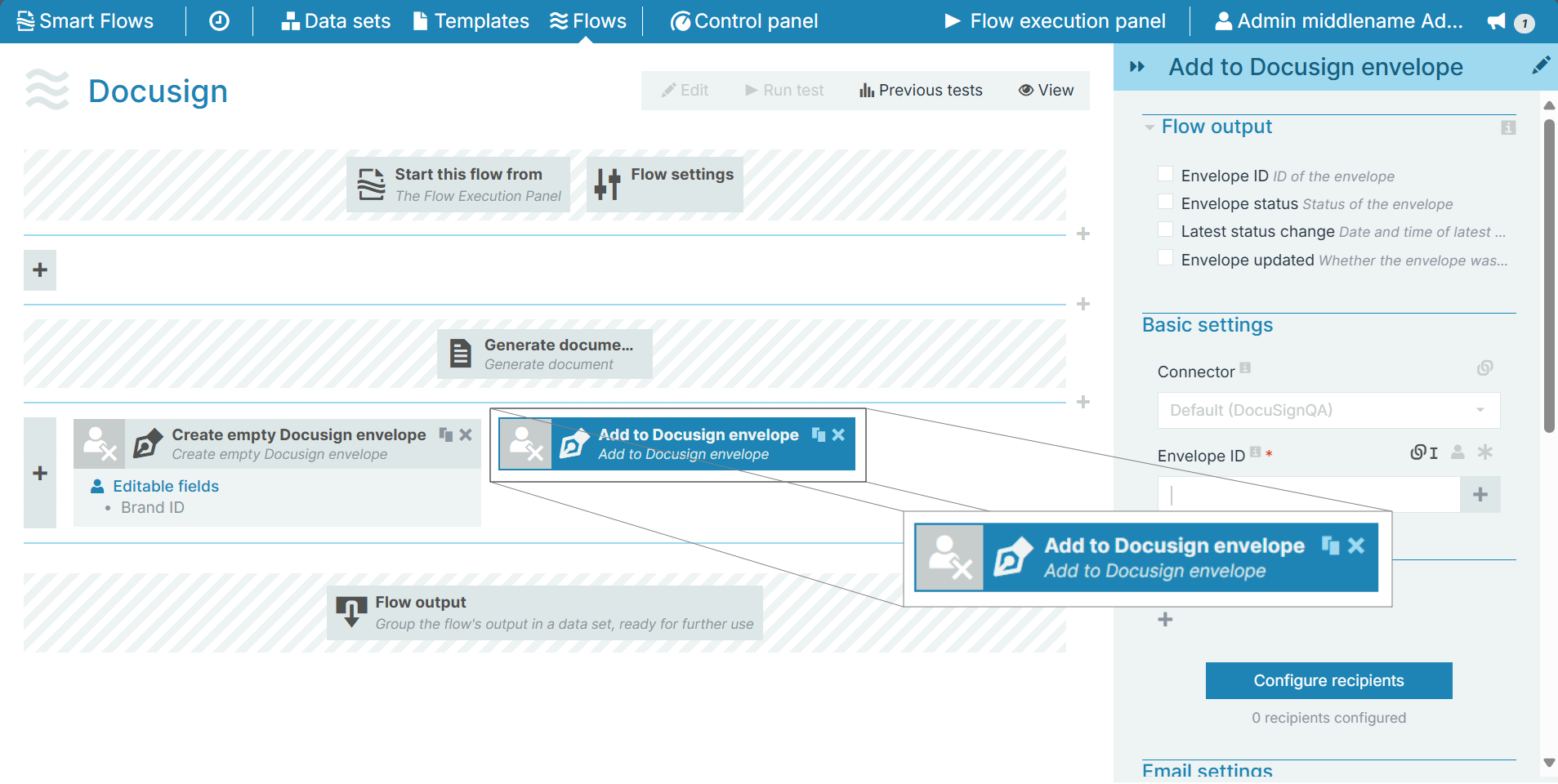The height and width of the screenshot is (784, 1558).
Task: Open the Templates menu item
Action: pos(471,21)
